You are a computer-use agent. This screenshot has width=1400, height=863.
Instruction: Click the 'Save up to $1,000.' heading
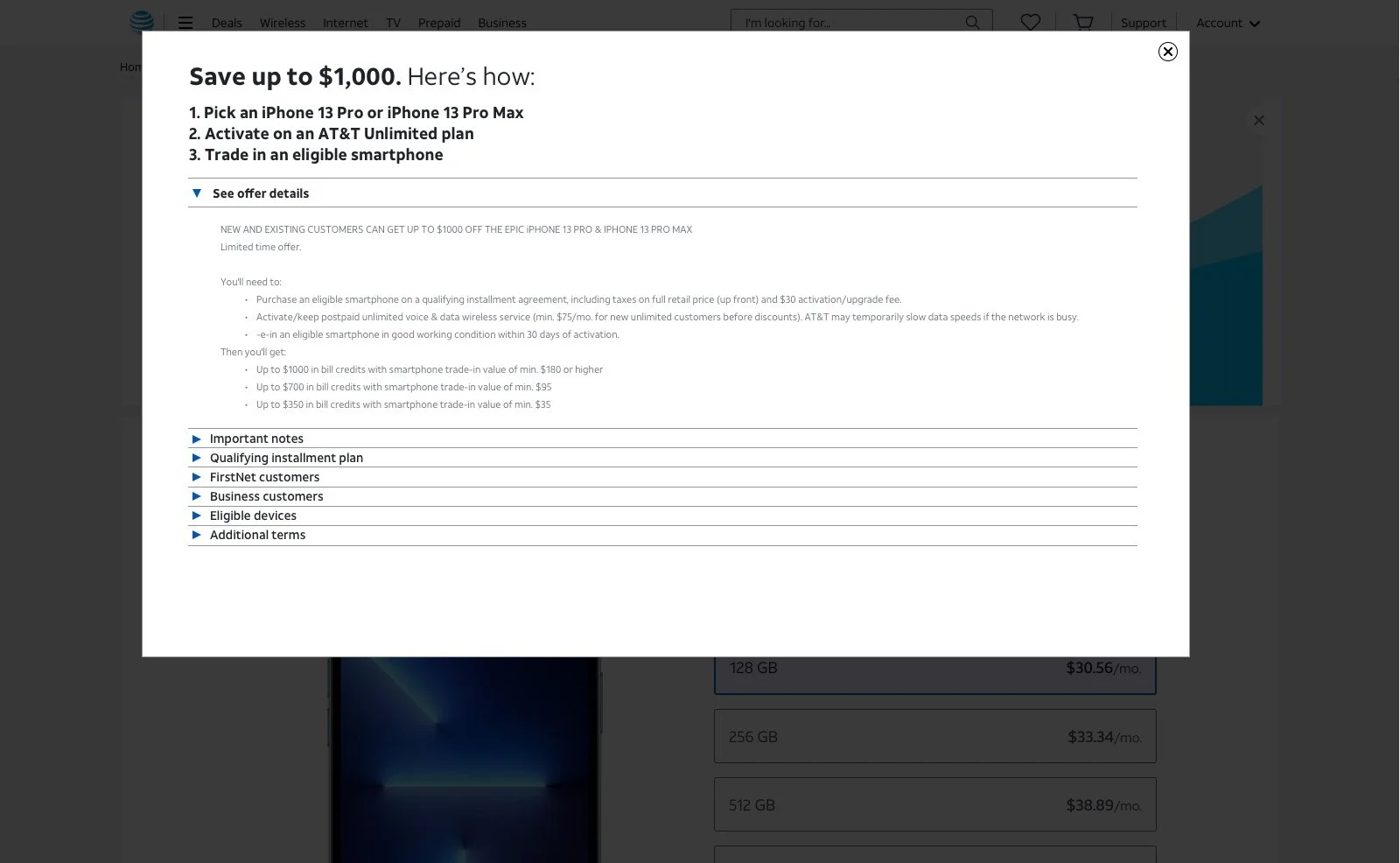point(295,76)
